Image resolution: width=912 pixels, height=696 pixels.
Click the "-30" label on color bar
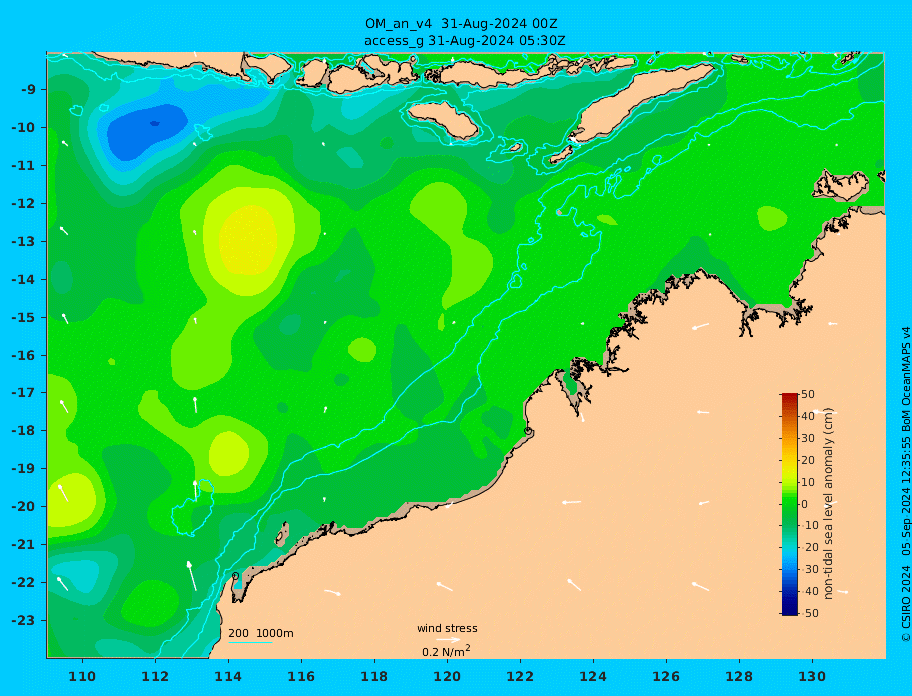pos(808,569)
